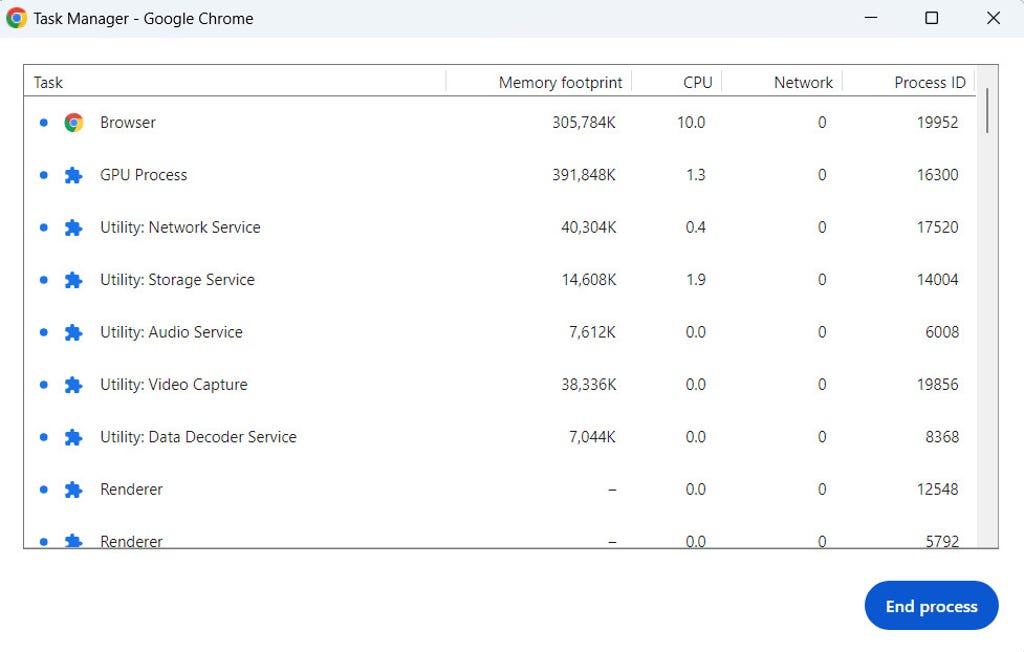Maximize the Task Manager window

point(931,18)
